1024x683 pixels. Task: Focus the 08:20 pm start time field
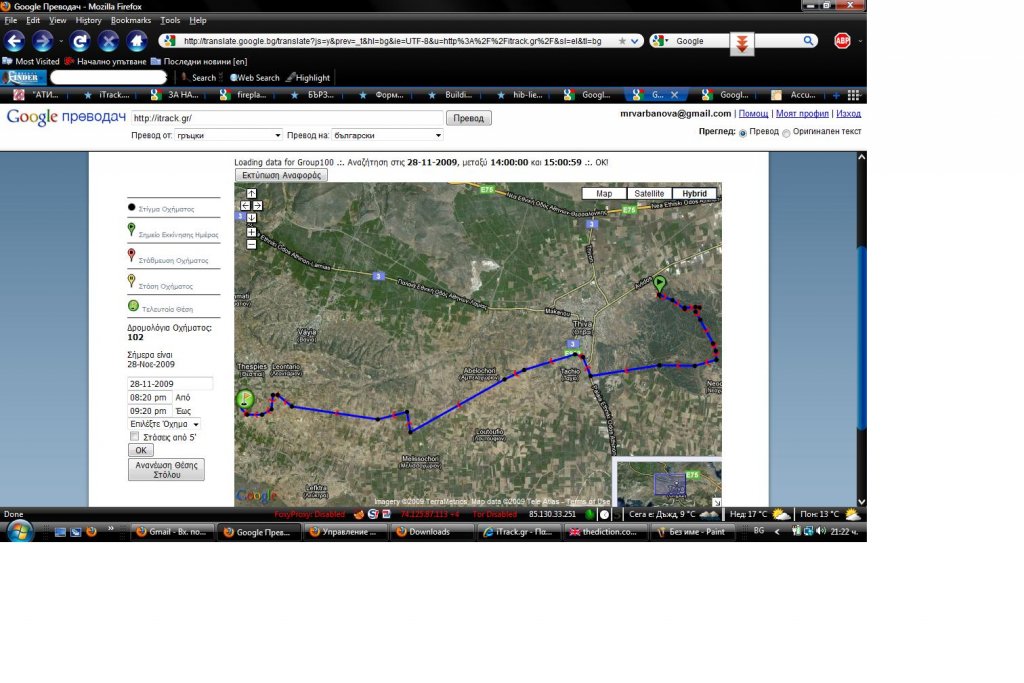click(x=150, y=397)
